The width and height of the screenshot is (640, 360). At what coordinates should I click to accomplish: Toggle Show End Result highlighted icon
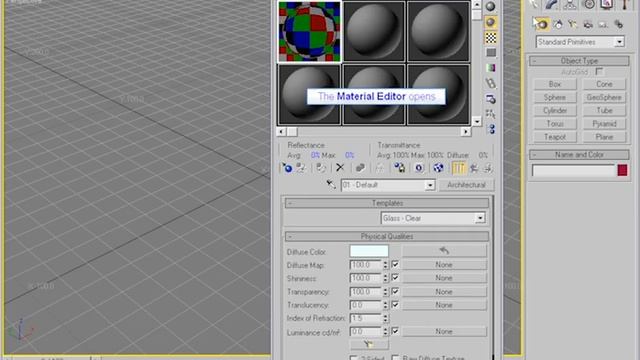(459, 168)
